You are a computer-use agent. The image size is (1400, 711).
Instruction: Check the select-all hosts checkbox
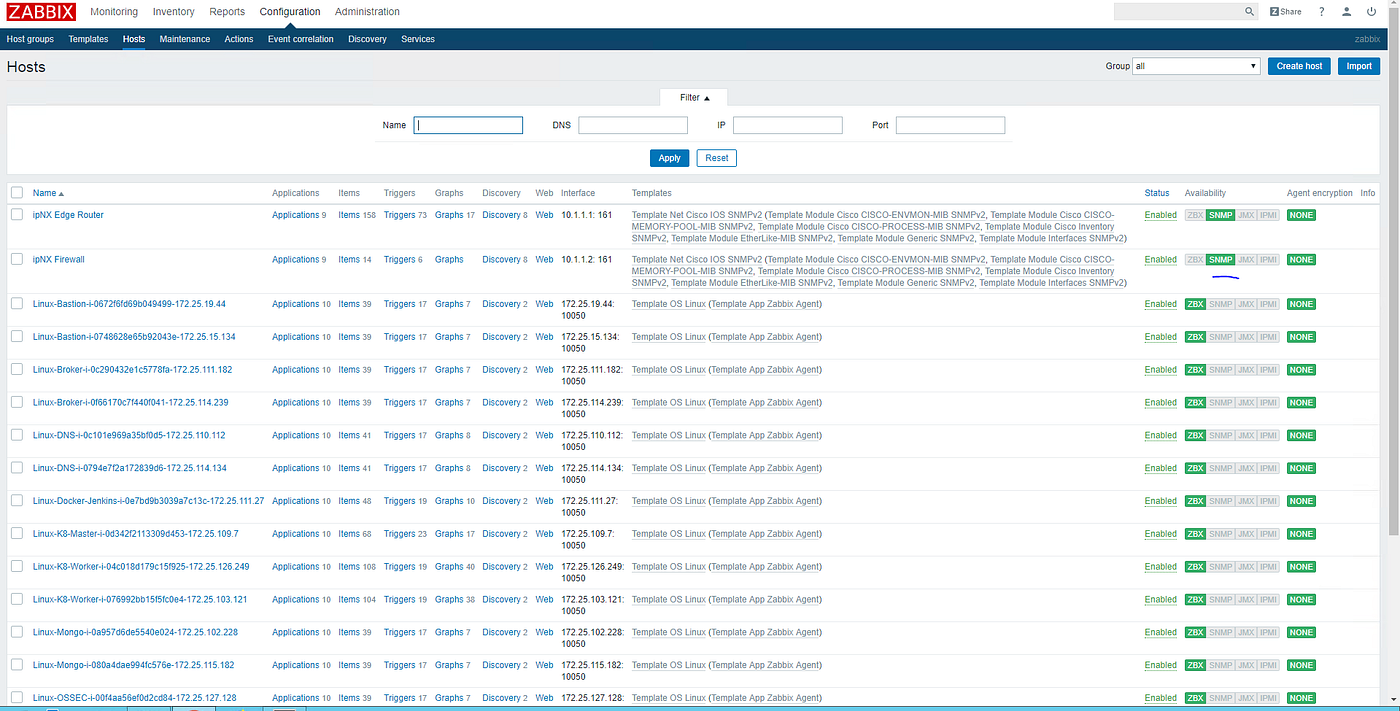point(16,192)
